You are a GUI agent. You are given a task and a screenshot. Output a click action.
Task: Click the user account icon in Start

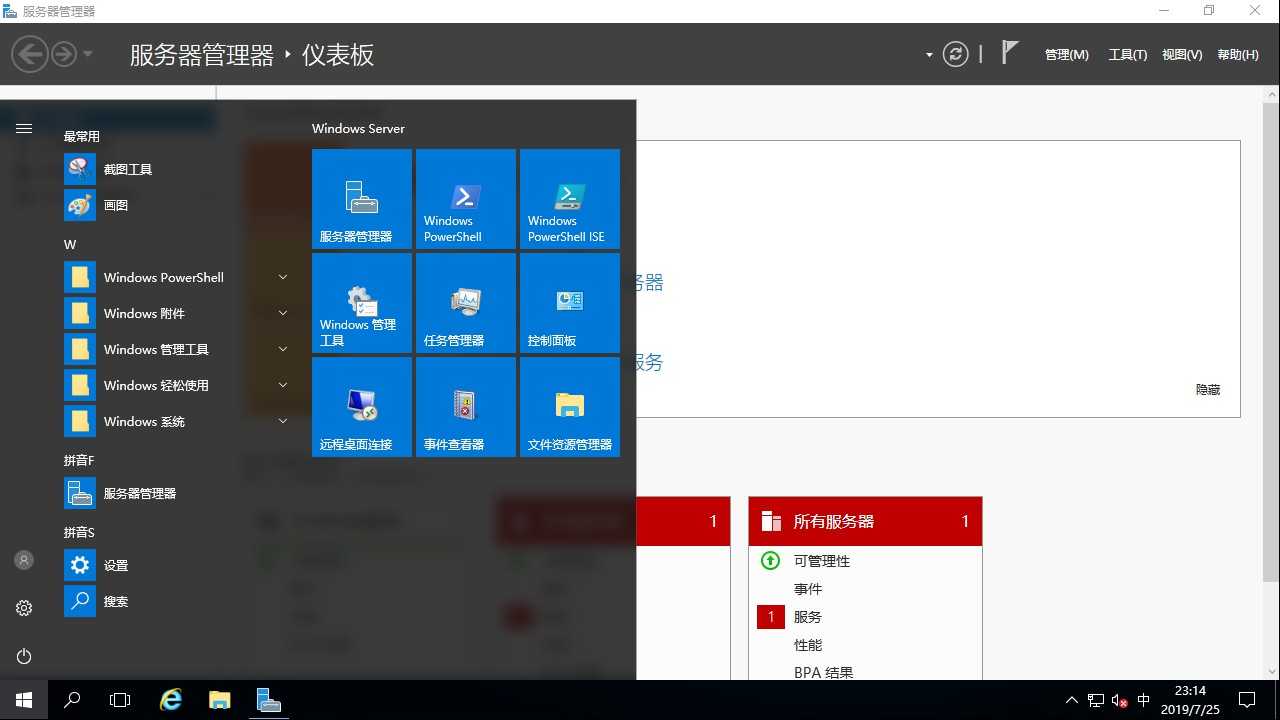click(24, 560)
